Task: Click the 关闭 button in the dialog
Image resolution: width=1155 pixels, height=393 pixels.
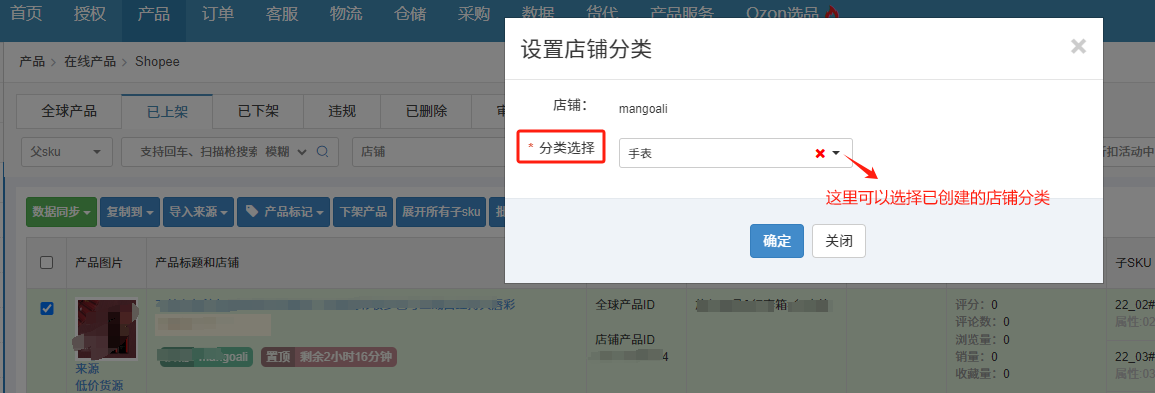Action: tap(838, 241)
